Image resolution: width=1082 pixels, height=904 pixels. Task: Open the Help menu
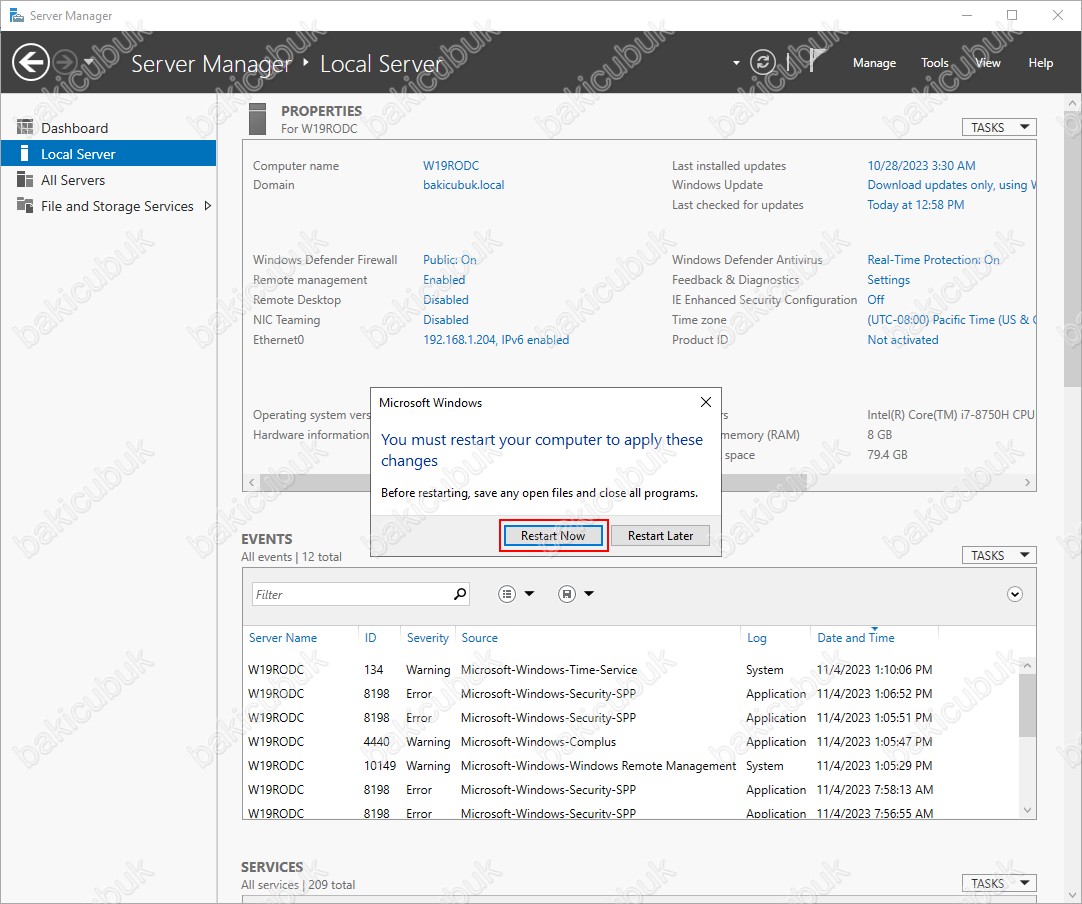point(1041,63)
